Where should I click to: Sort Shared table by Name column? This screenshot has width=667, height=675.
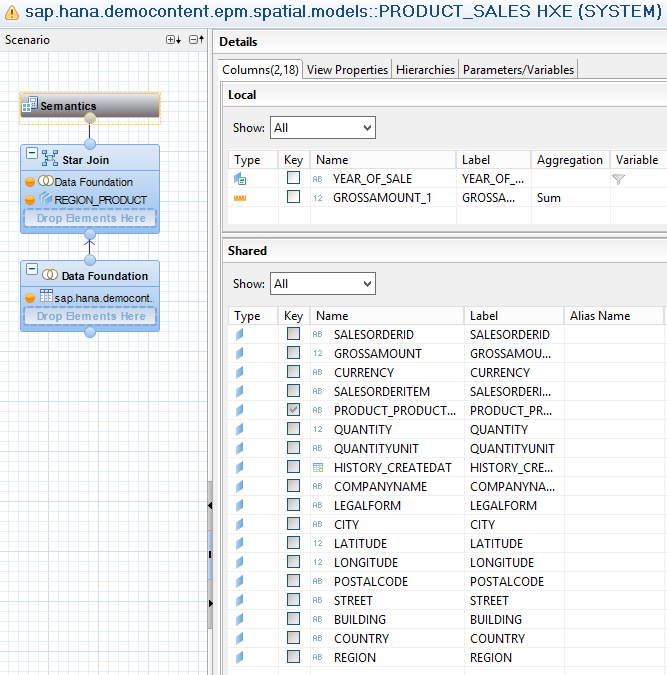click(387, 316)
